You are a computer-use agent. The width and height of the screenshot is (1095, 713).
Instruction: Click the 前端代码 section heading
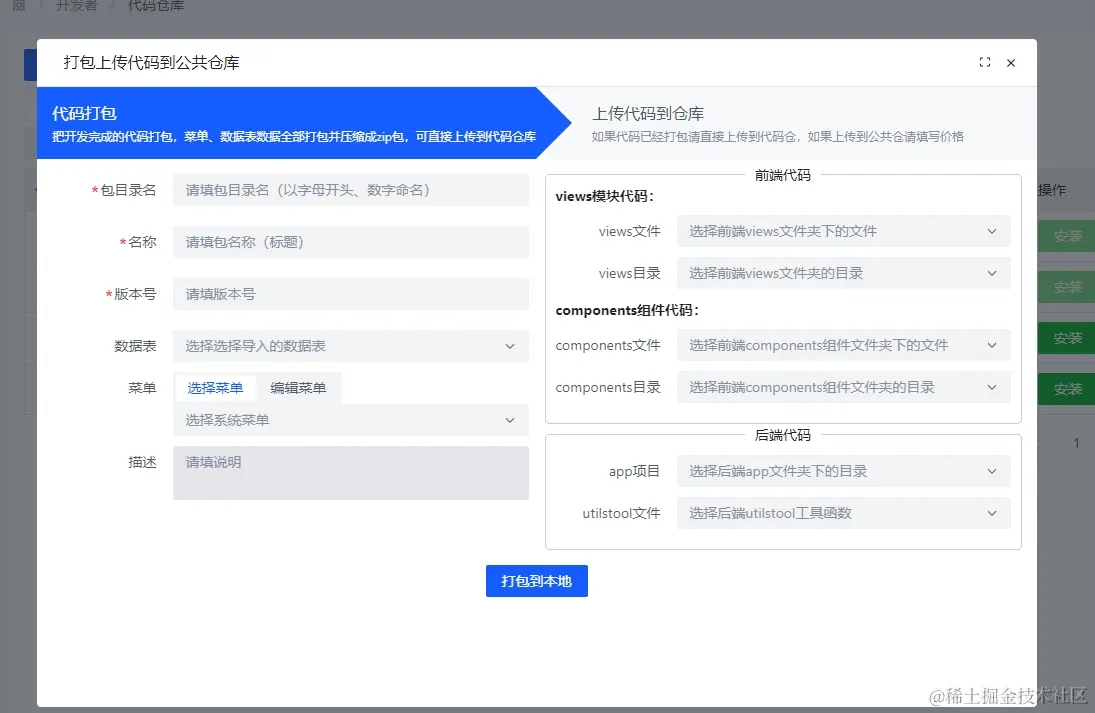(x=782, y=175)
